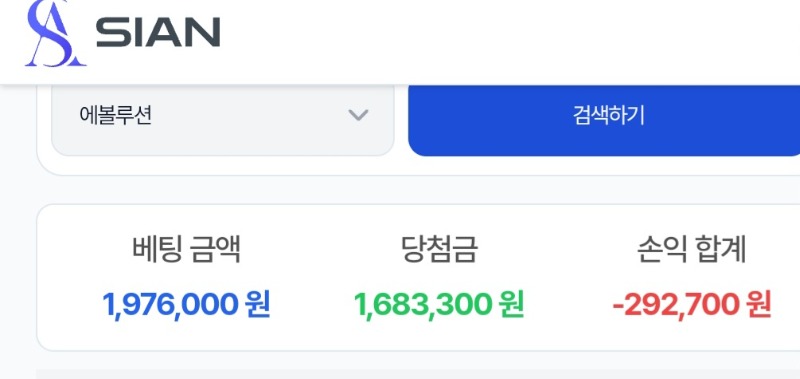Click the 당첨금 label
The width and height of the screenshot is (800, 379).
pos(440,249)
